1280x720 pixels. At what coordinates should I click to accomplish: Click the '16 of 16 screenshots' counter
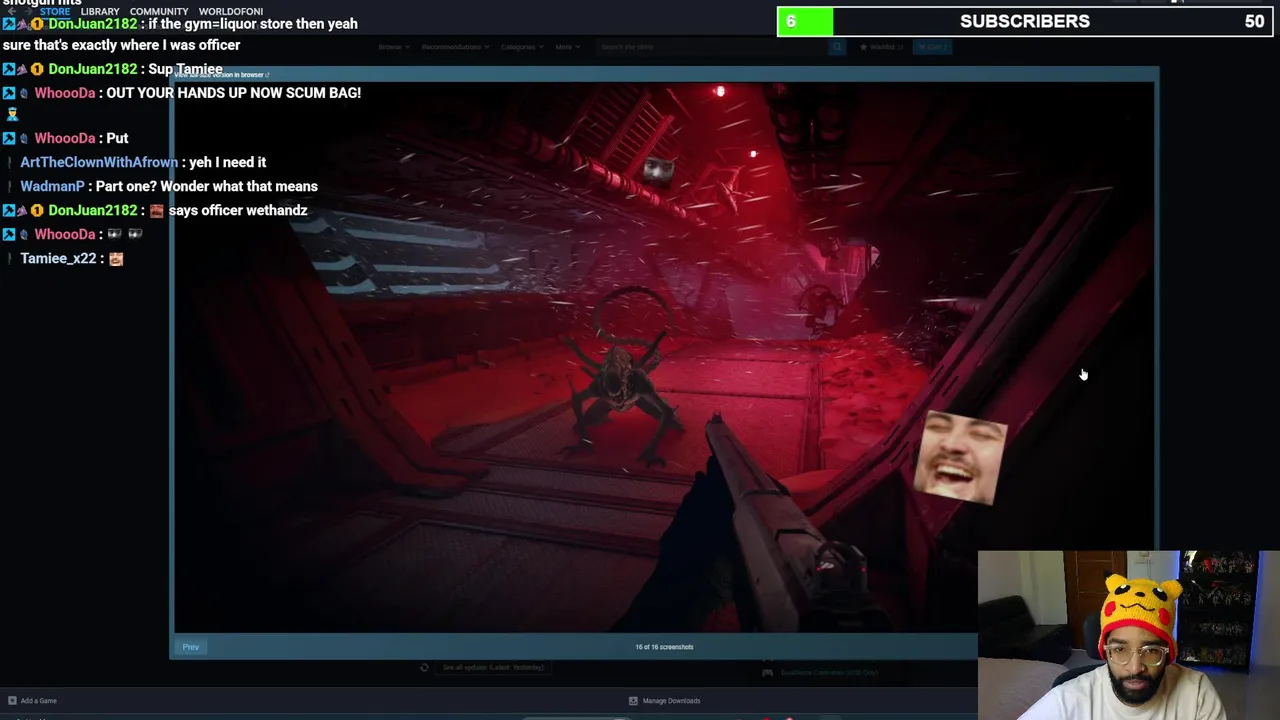(664, 647)
